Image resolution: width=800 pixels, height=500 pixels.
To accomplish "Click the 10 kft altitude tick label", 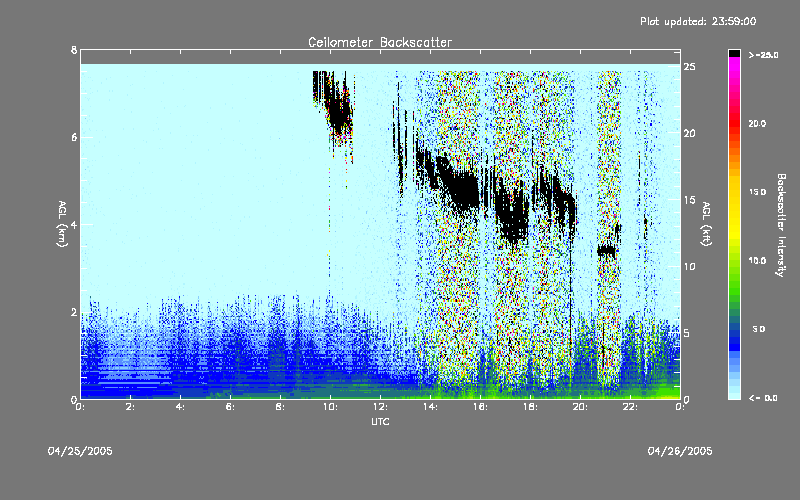I will pyautogui.click(x=689, y=267).
